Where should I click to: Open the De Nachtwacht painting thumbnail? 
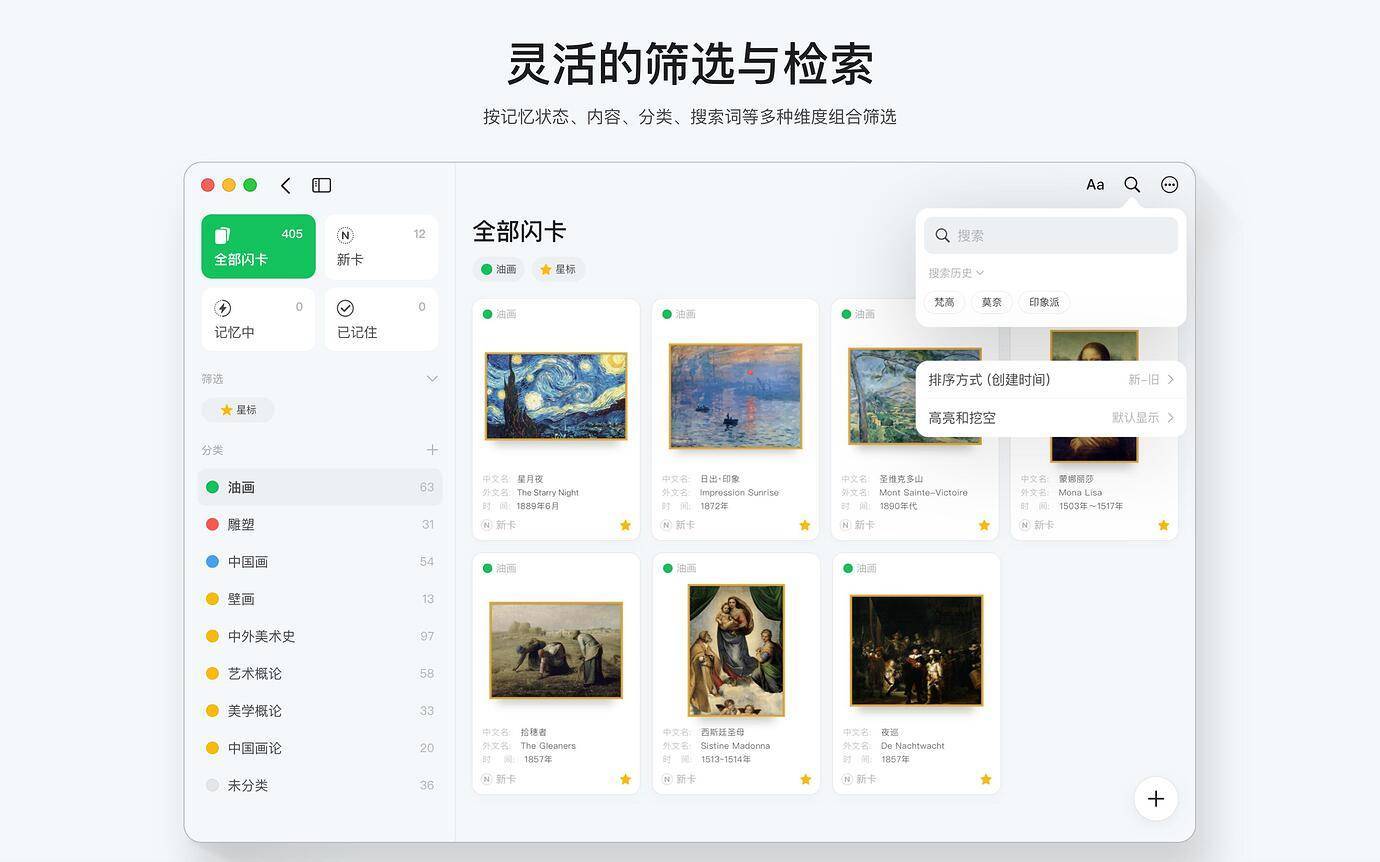click(x=916, y=650)
